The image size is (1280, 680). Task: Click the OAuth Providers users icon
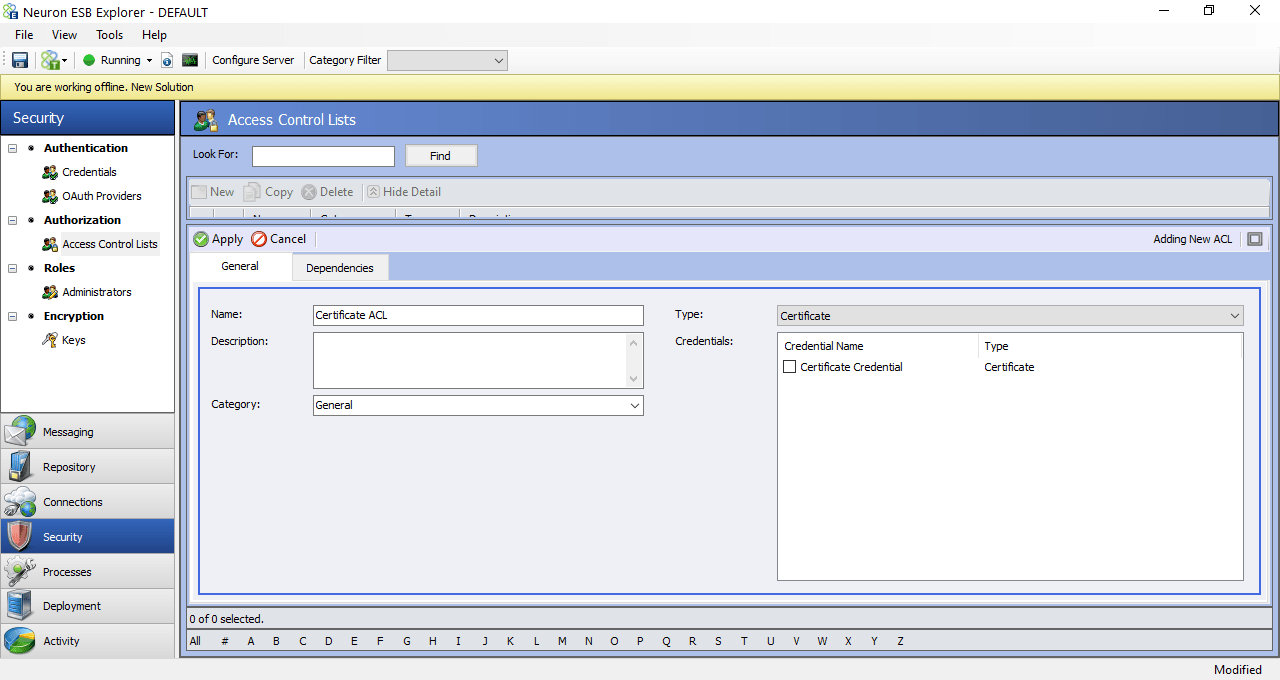tap(50, 196)
